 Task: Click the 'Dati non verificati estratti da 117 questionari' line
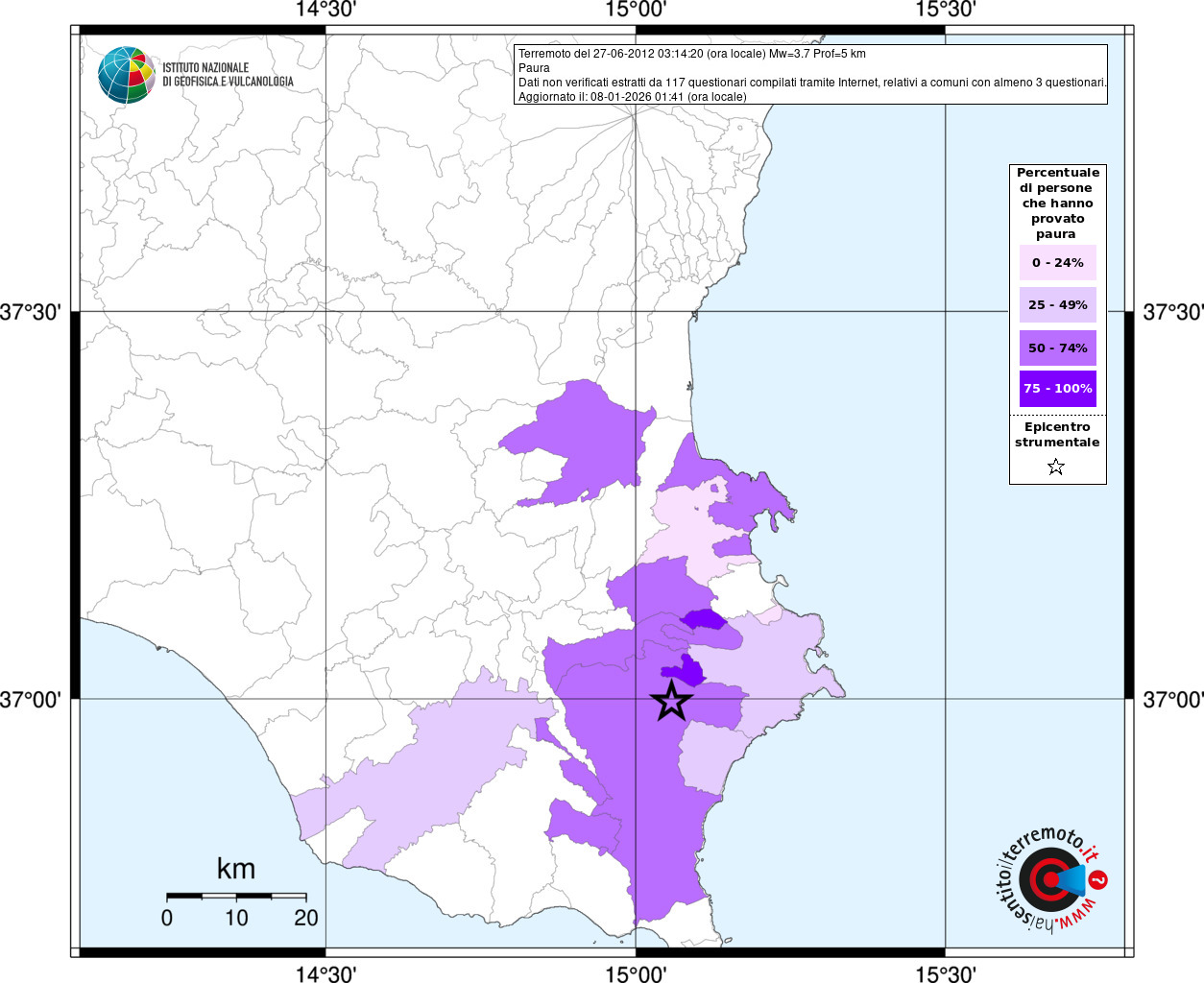pos(812,83)
